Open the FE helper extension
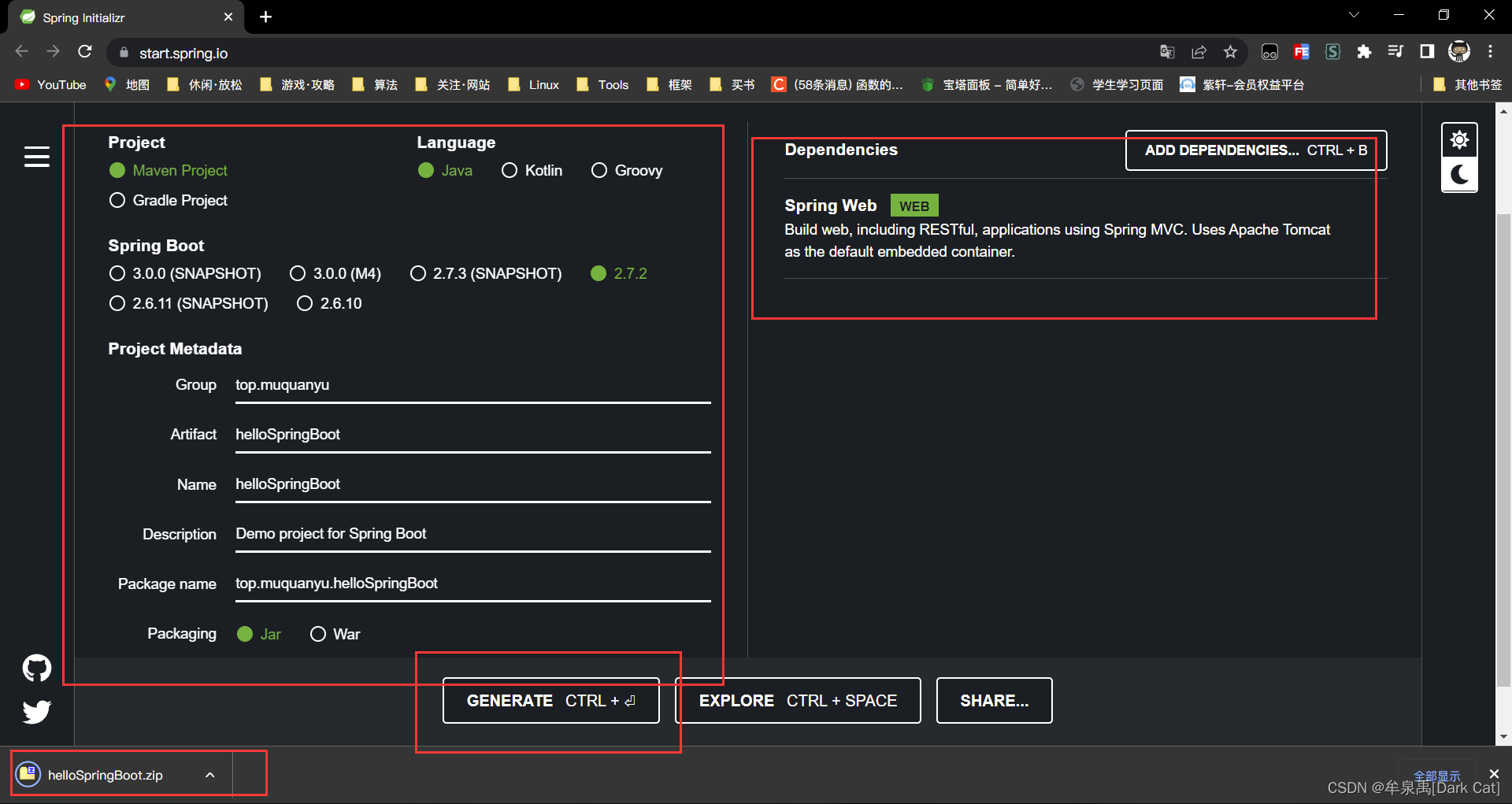This screenshot has height=804, width=1512. coord(1301,52)
